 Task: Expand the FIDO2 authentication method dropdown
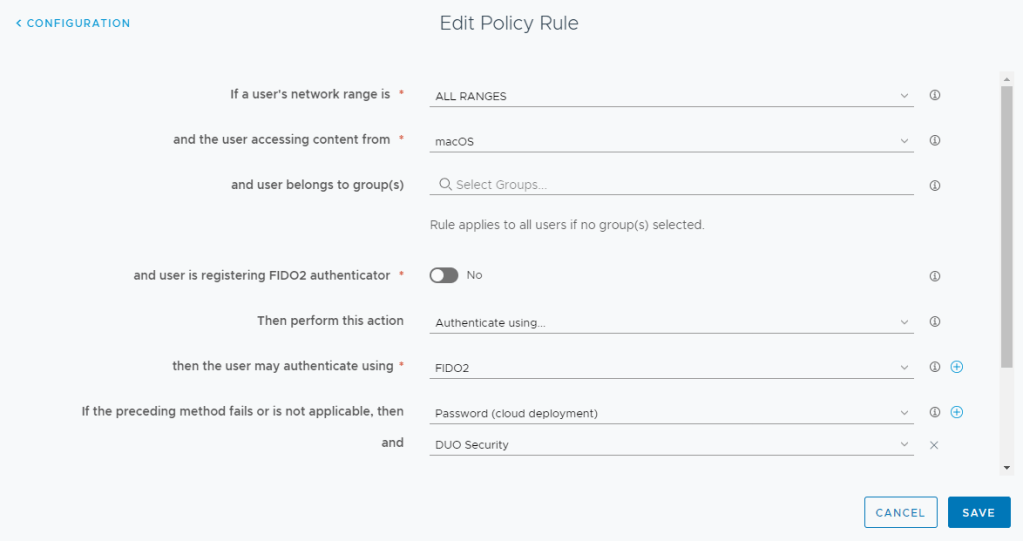pyautogui.click(x=671, y=367)
